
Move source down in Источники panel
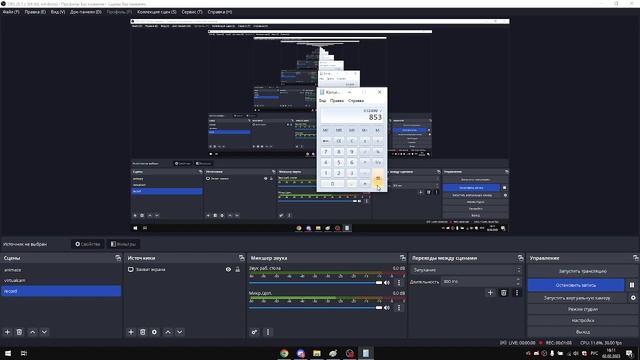[x=180, y=332]
